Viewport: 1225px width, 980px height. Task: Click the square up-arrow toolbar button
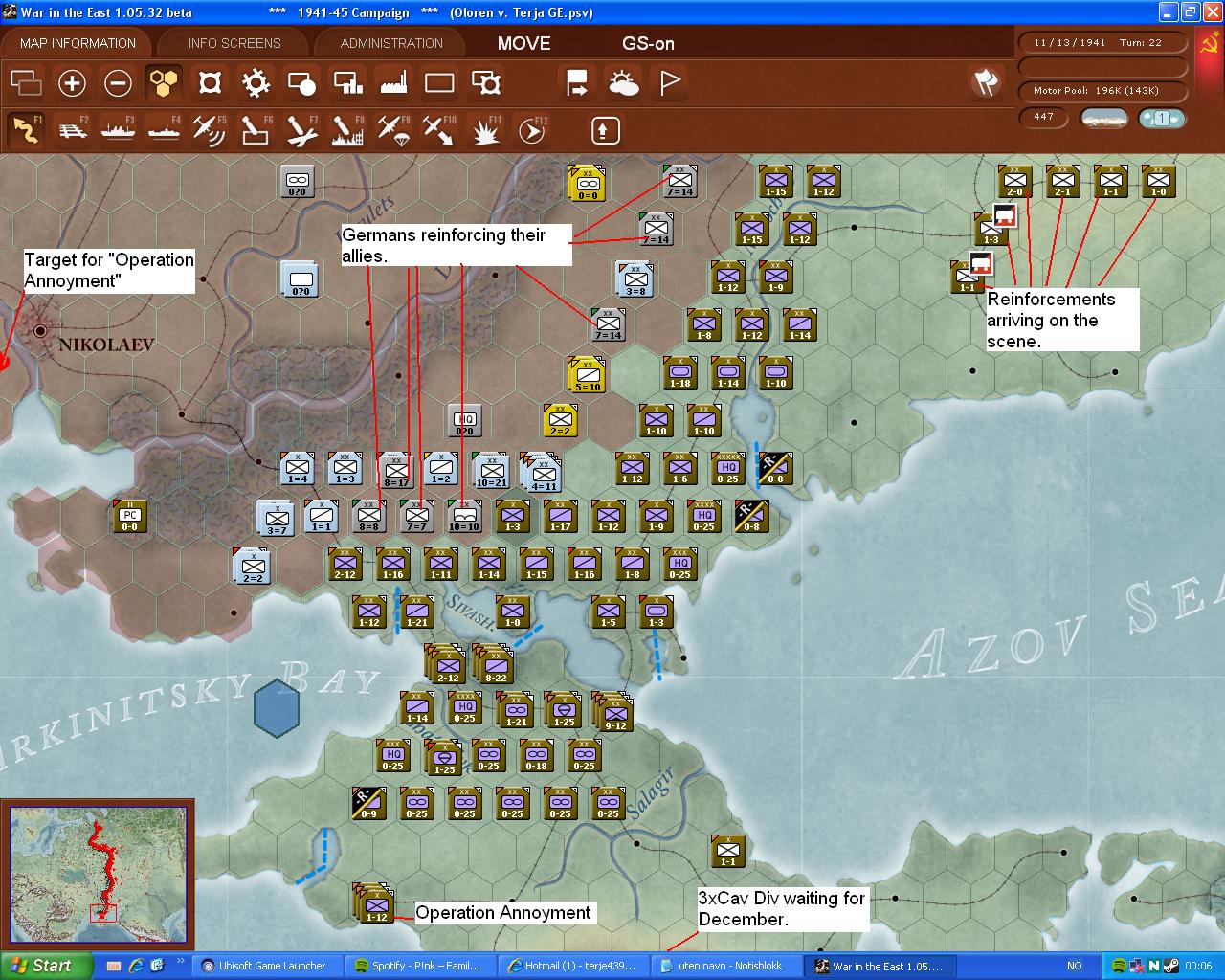click(605, 130)
